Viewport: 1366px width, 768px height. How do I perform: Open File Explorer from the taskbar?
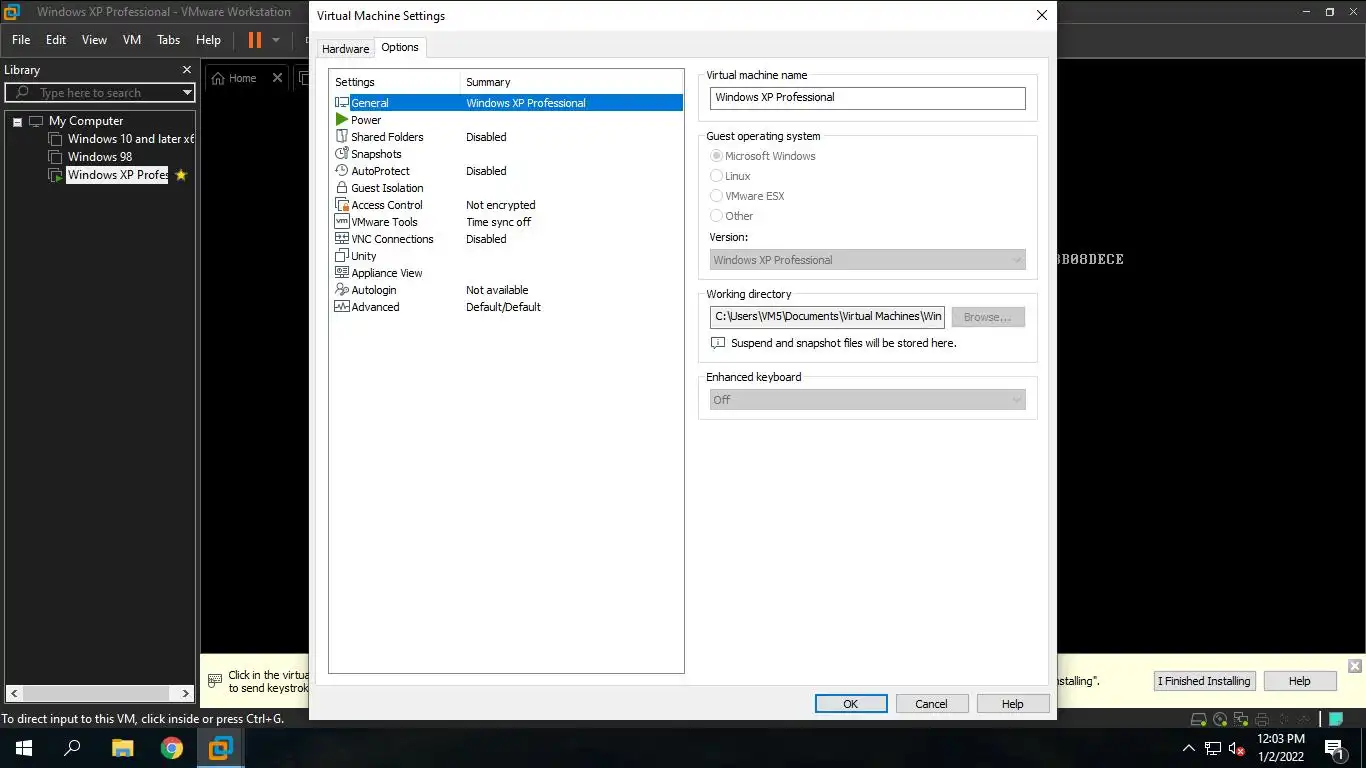(122, 747)
